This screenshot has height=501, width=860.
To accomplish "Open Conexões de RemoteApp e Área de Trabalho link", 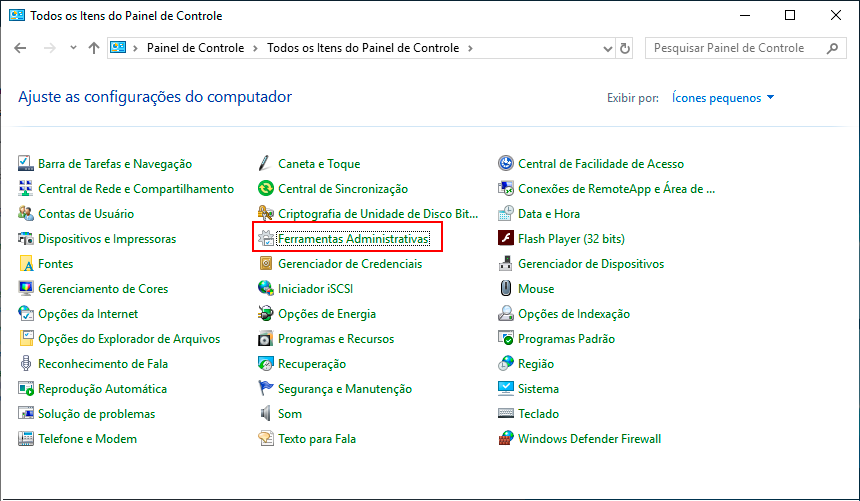I will point(616,189).
